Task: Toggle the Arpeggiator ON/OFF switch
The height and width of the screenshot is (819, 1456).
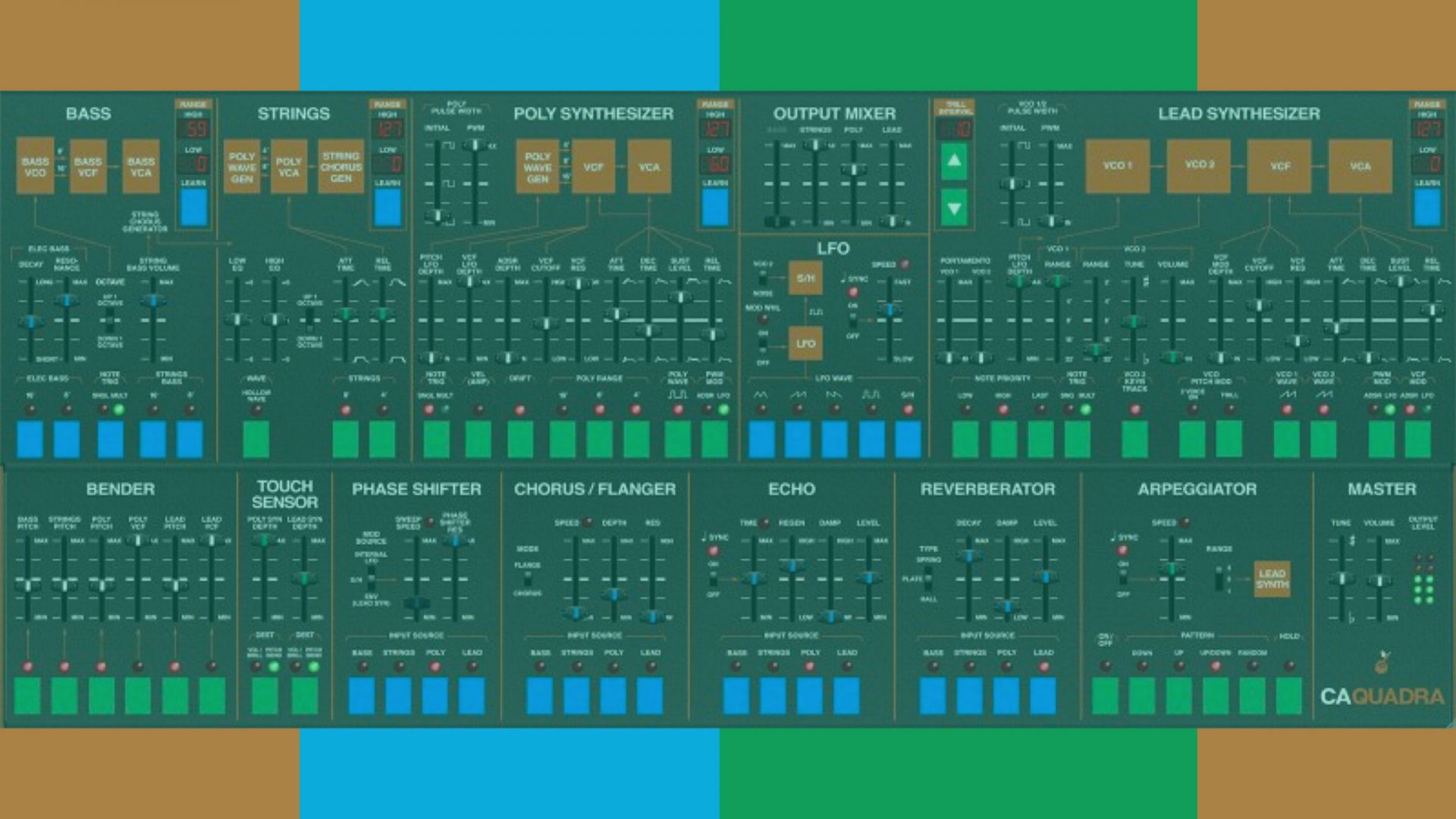Action: click(x=1106, y=695)
